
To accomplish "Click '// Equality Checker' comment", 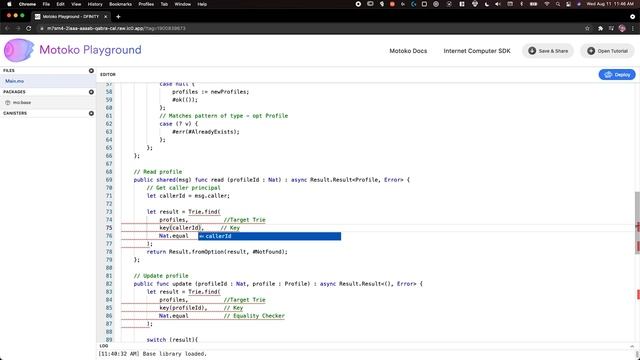I will click(254, 316).
